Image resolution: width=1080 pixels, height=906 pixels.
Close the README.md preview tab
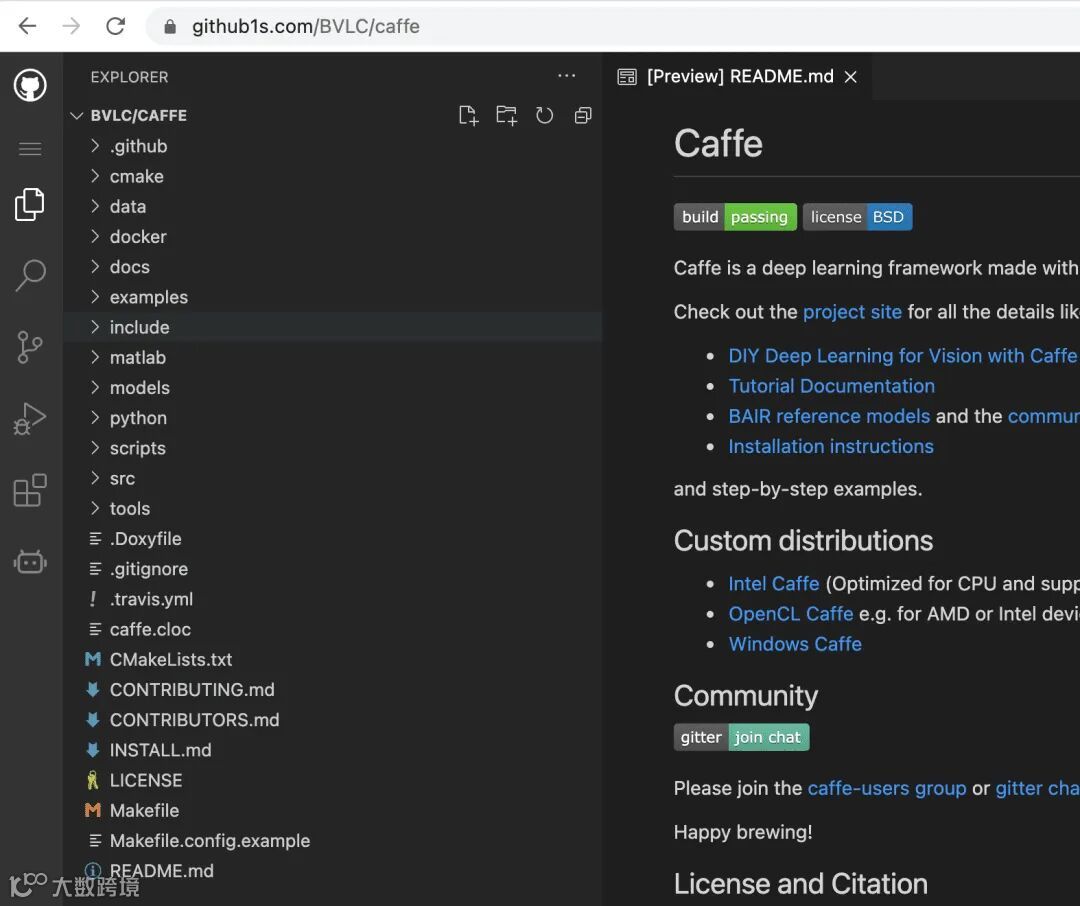[x=851, y=77]
